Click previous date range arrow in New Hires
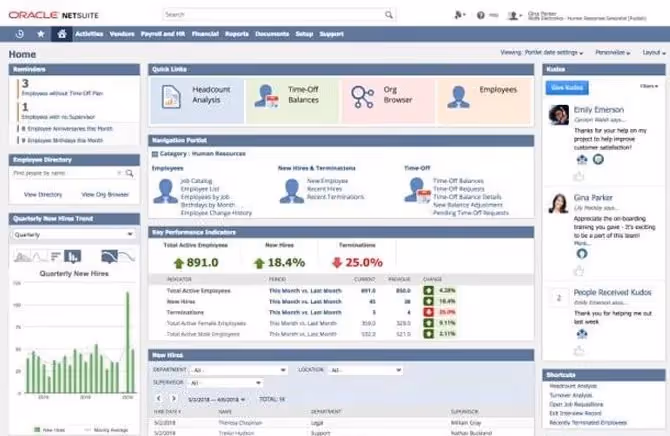Viewport: 670px width, 436px height. pyautogui.click(x=159, y=398)
